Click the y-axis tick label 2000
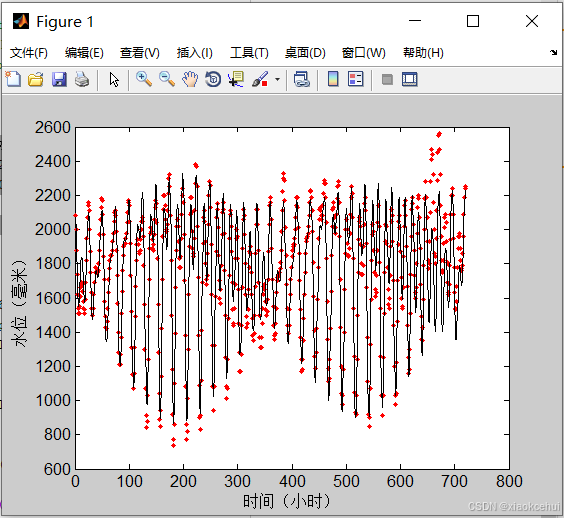 tap(53, 230)
